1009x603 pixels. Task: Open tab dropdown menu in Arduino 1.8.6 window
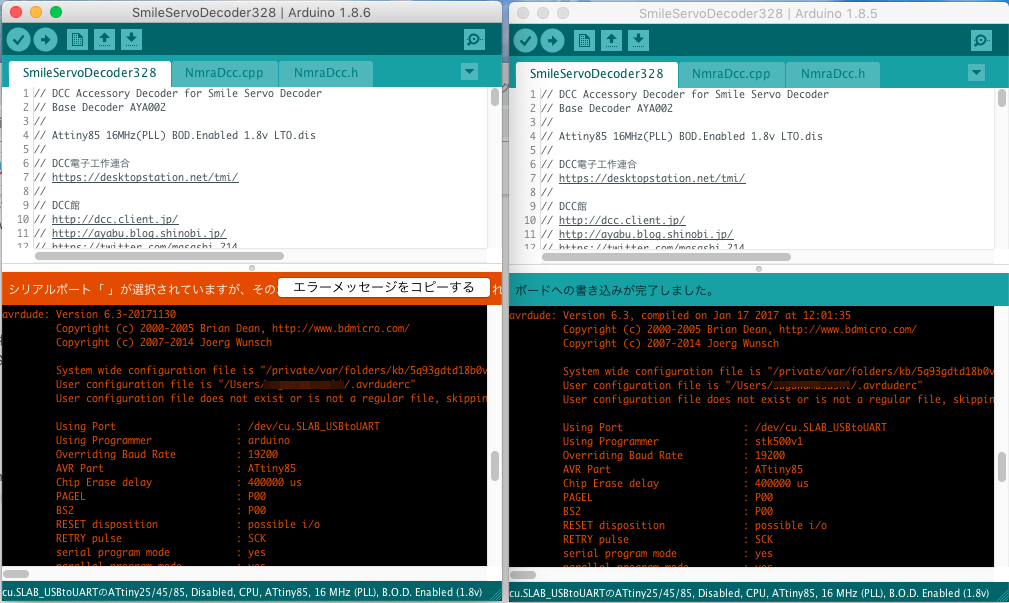(x=470, y=72)
